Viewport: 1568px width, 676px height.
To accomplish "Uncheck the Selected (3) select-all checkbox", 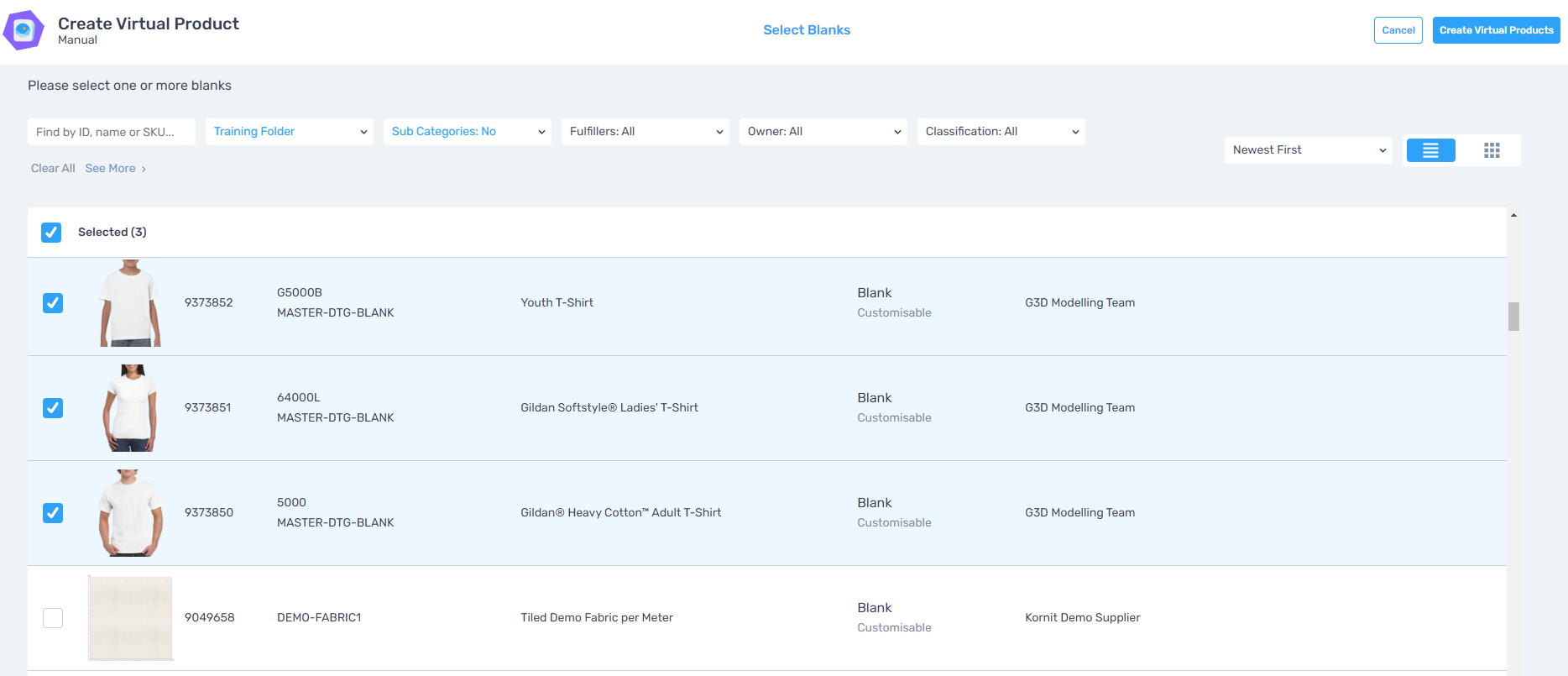I will (x=51, y=233).
